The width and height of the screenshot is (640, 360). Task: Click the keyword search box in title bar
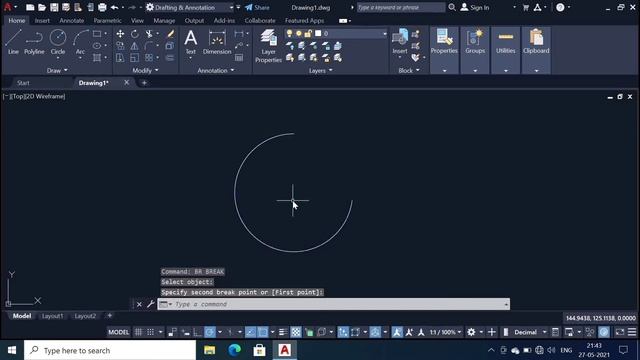400,7
